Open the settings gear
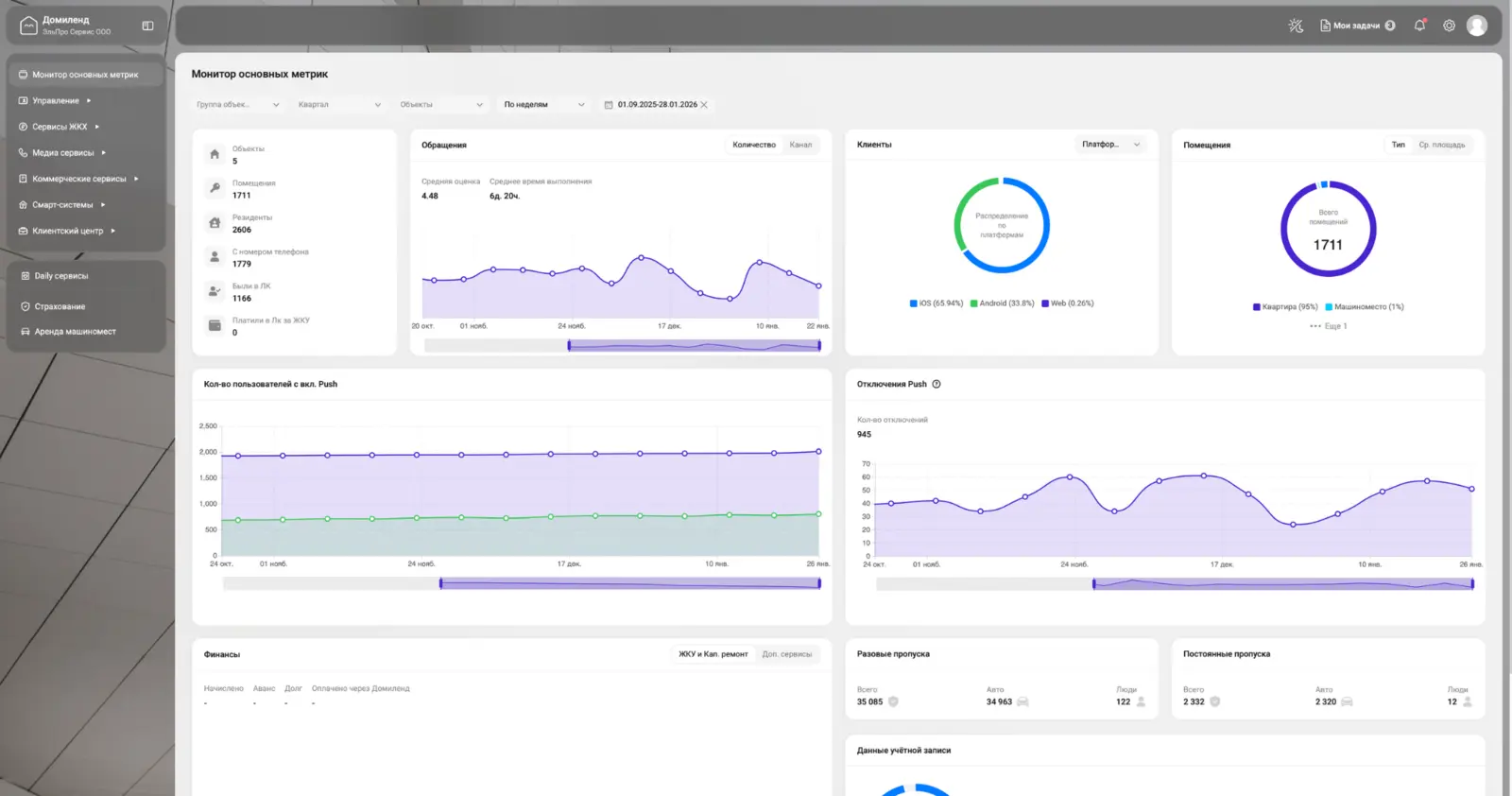Image resolution: width=1512 pixels, height=796 pixels. click(1449, 26)
